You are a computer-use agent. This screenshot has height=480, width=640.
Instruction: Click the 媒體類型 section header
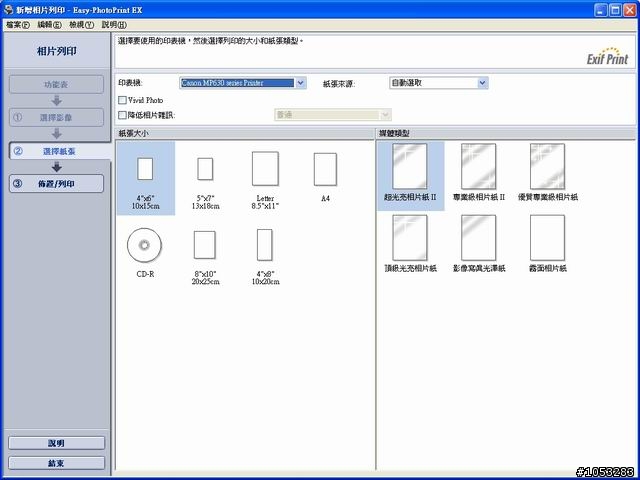pyautogui.click(x=506, y=133)
